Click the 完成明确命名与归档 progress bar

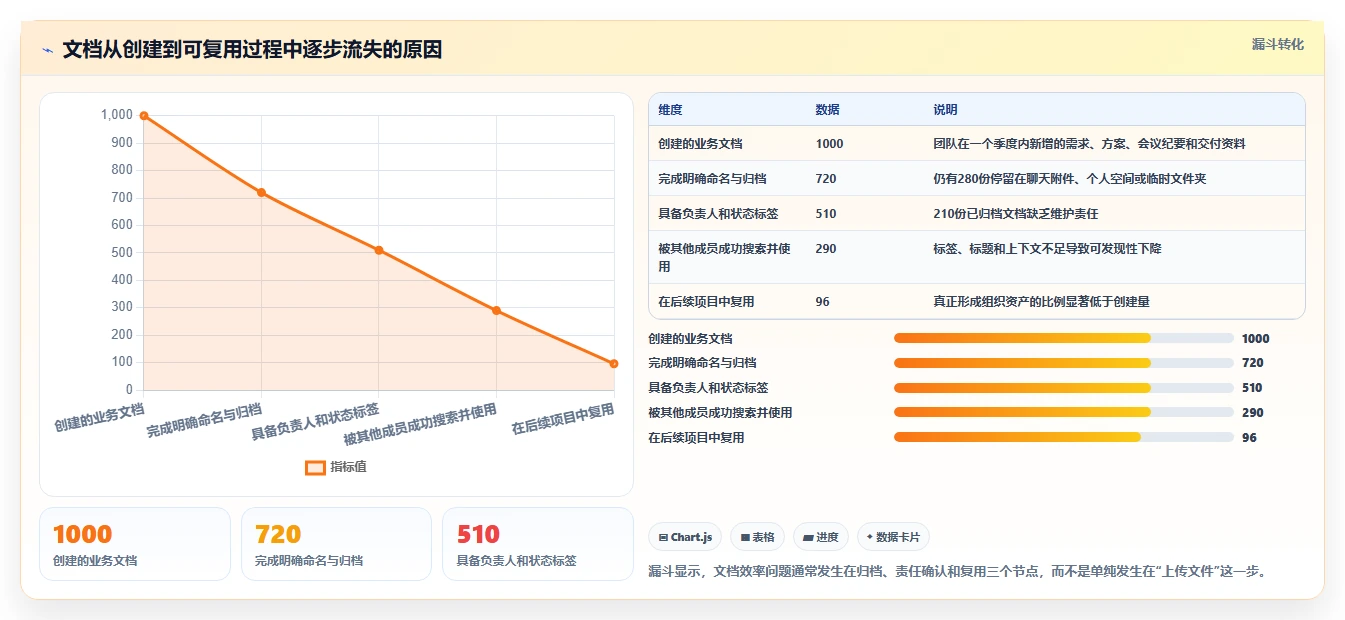[1063, 363]
